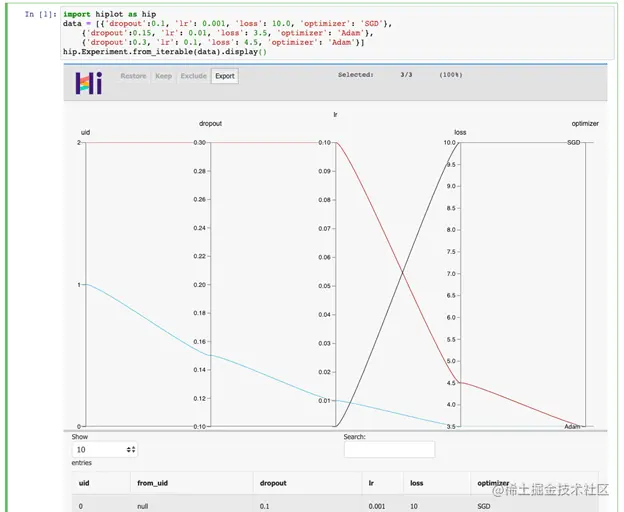Click the 4.5 tick on loss axis
The height and width of the screenshot is (512, 624).
click(451, 383)
